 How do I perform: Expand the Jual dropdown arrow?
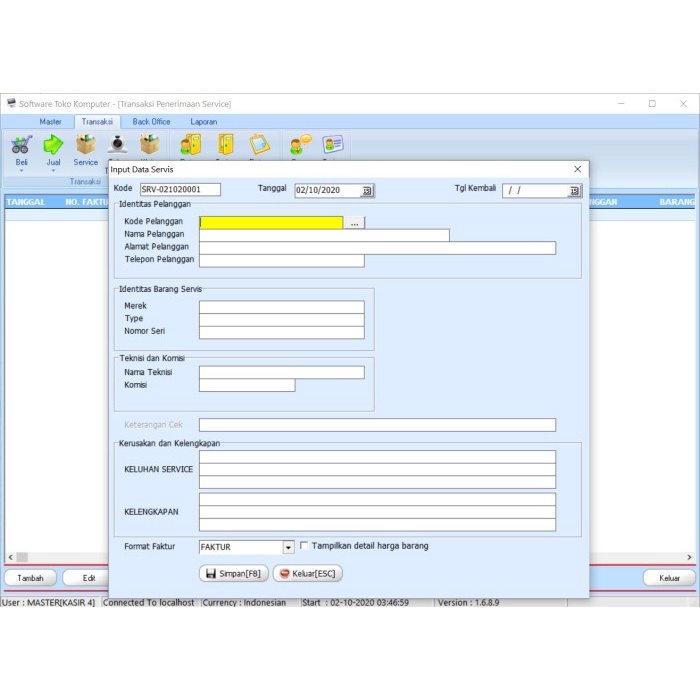(53, 171)
